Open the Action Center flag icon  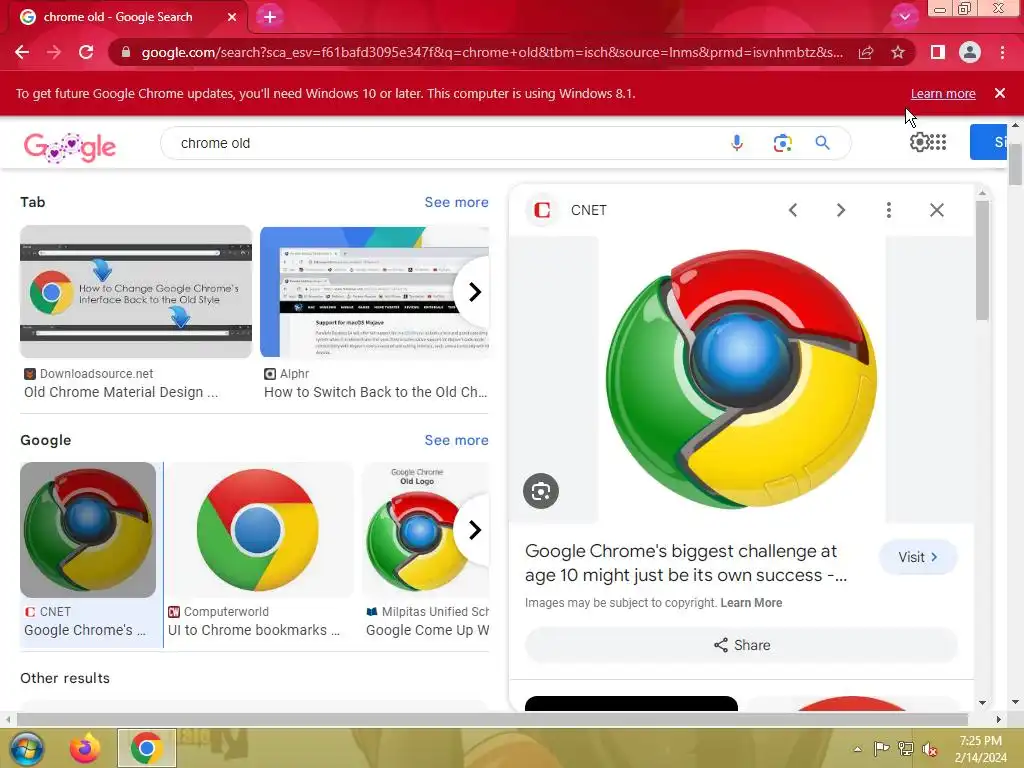pyautogui.click(x=881, y=749)
